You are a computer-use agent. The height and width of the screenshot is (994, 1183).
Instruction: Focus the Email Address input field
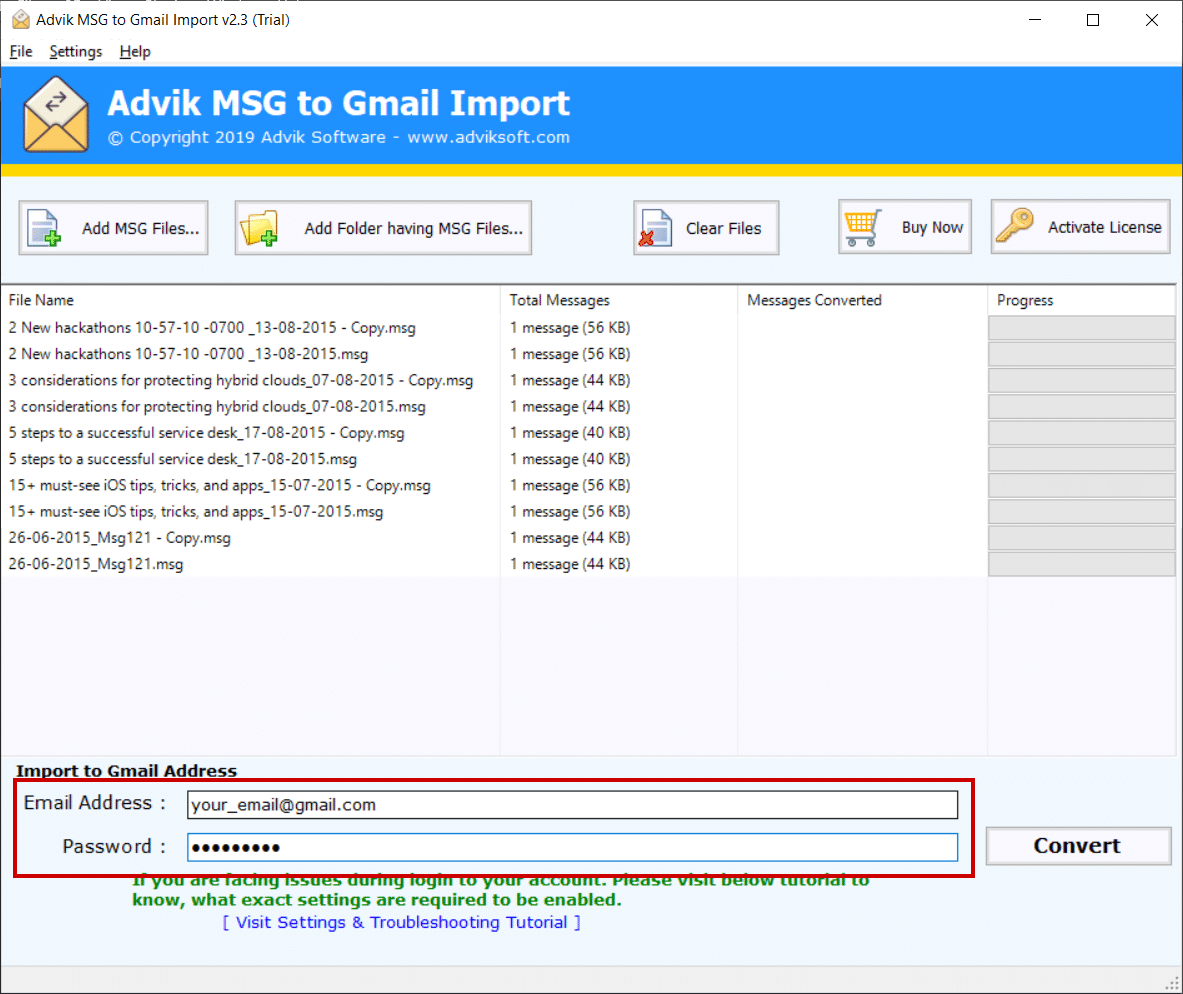[573, 805]
